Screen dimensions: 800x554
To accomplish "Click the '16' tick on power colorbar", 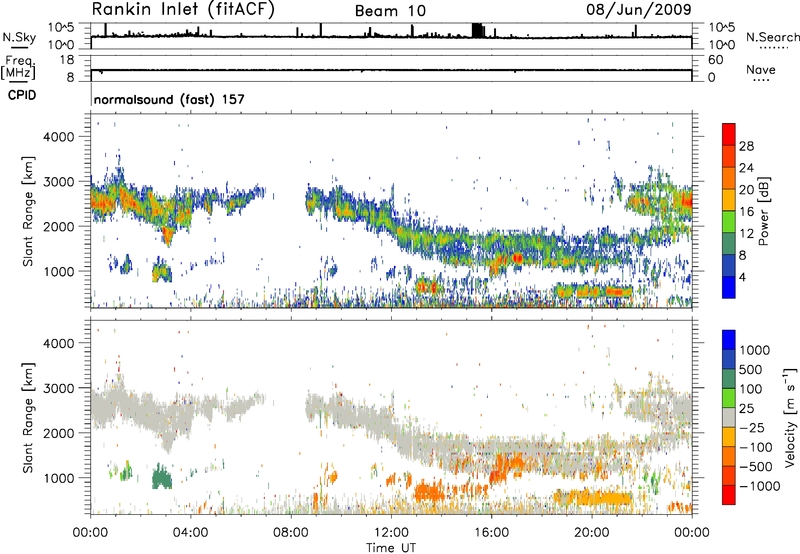I will (746, 212).
